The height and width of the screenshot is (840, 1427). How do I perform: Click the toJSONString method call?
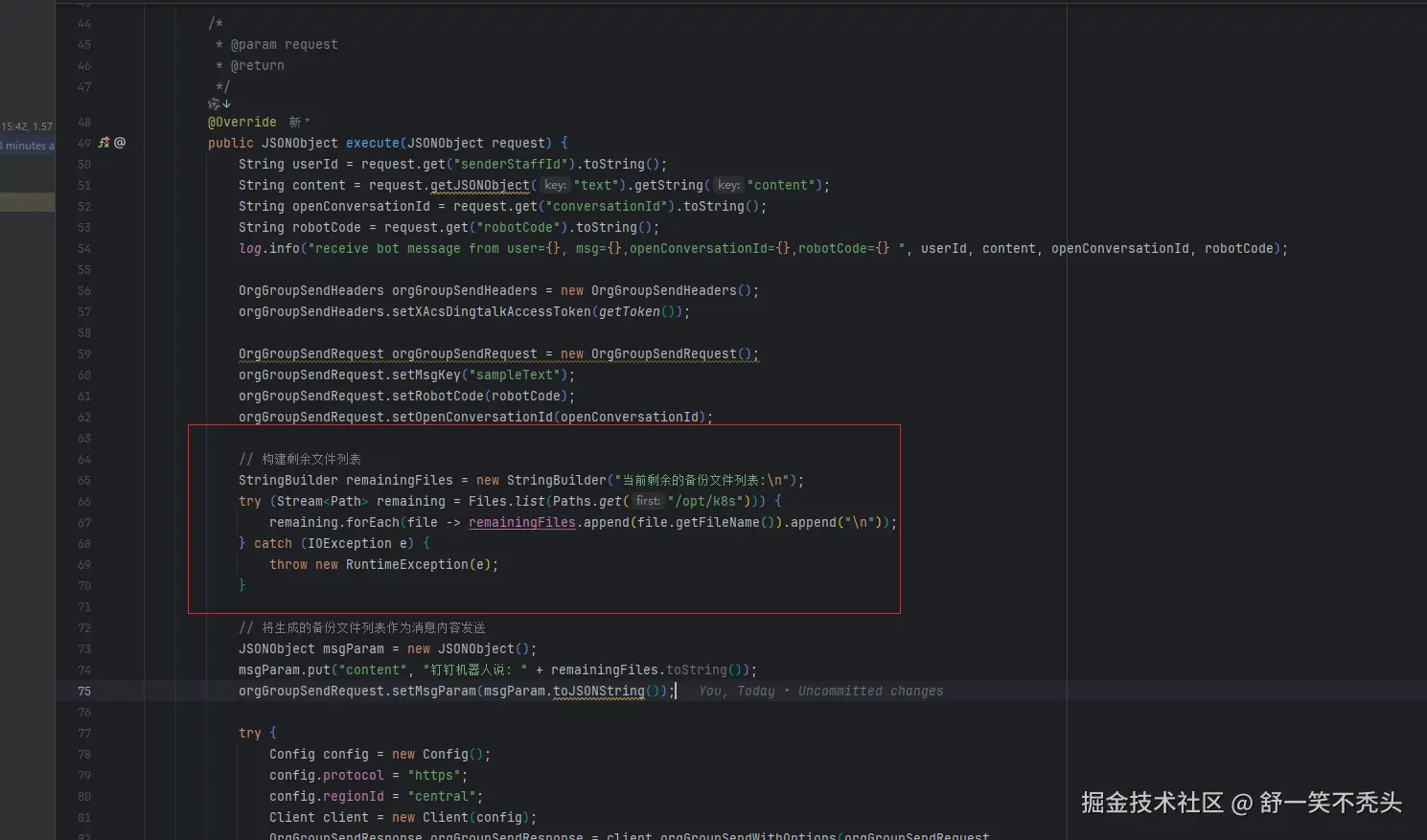click(599, 692)
